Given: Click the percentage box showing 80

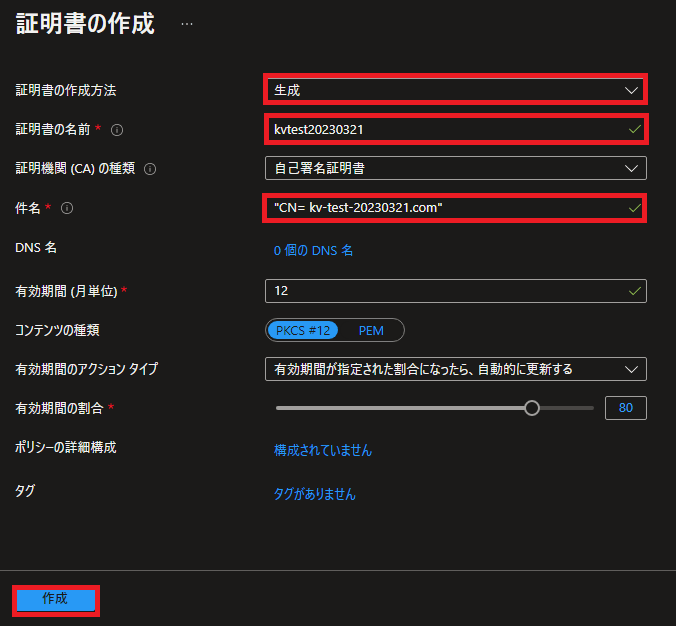Looking at the screenshot, I should [626, 408].
